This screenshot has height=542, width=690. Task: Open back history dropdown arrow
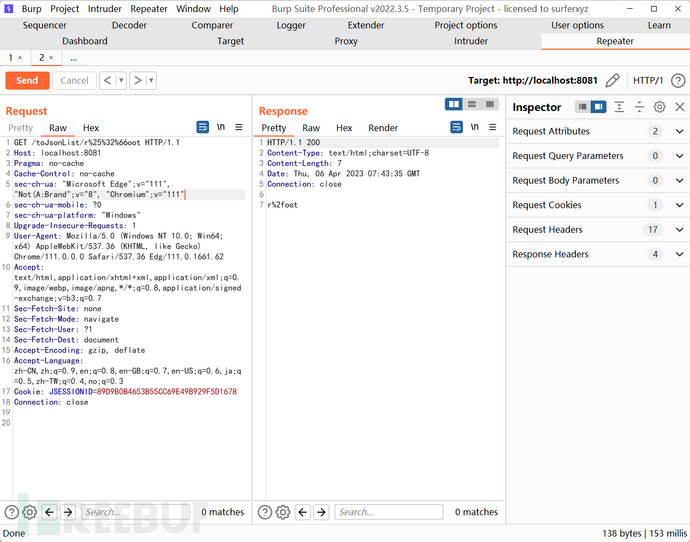(x=121, y=81)
